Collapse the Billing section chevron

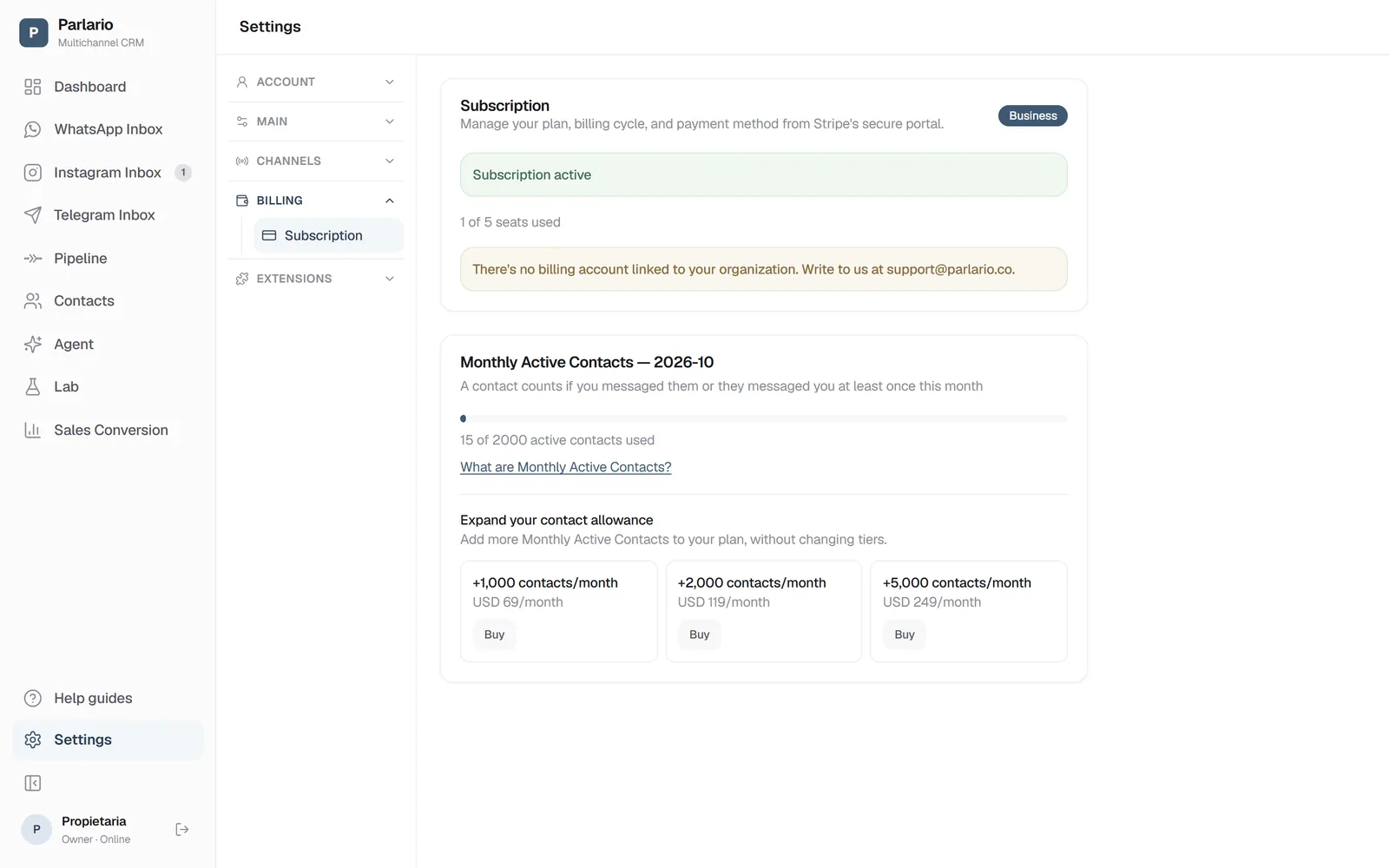coord(390,201)
